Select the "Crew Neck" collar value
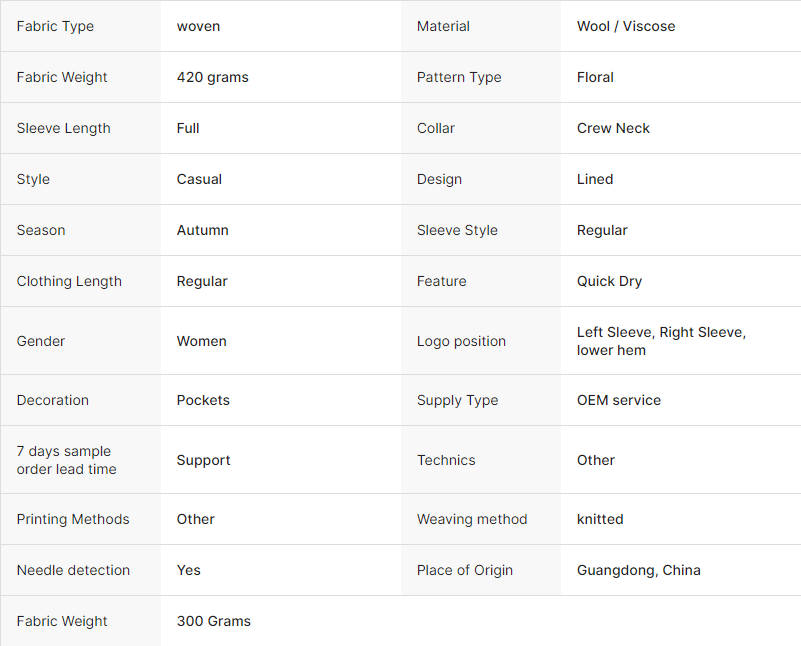The width and height of the screenshot is (801, 646). tap(613, 128)
